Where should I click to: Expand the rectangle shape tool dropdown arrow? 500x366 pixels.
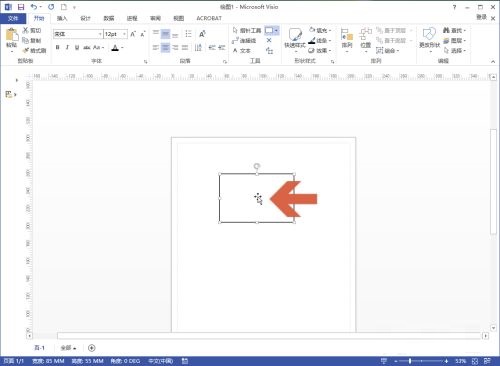click(276, 31)
